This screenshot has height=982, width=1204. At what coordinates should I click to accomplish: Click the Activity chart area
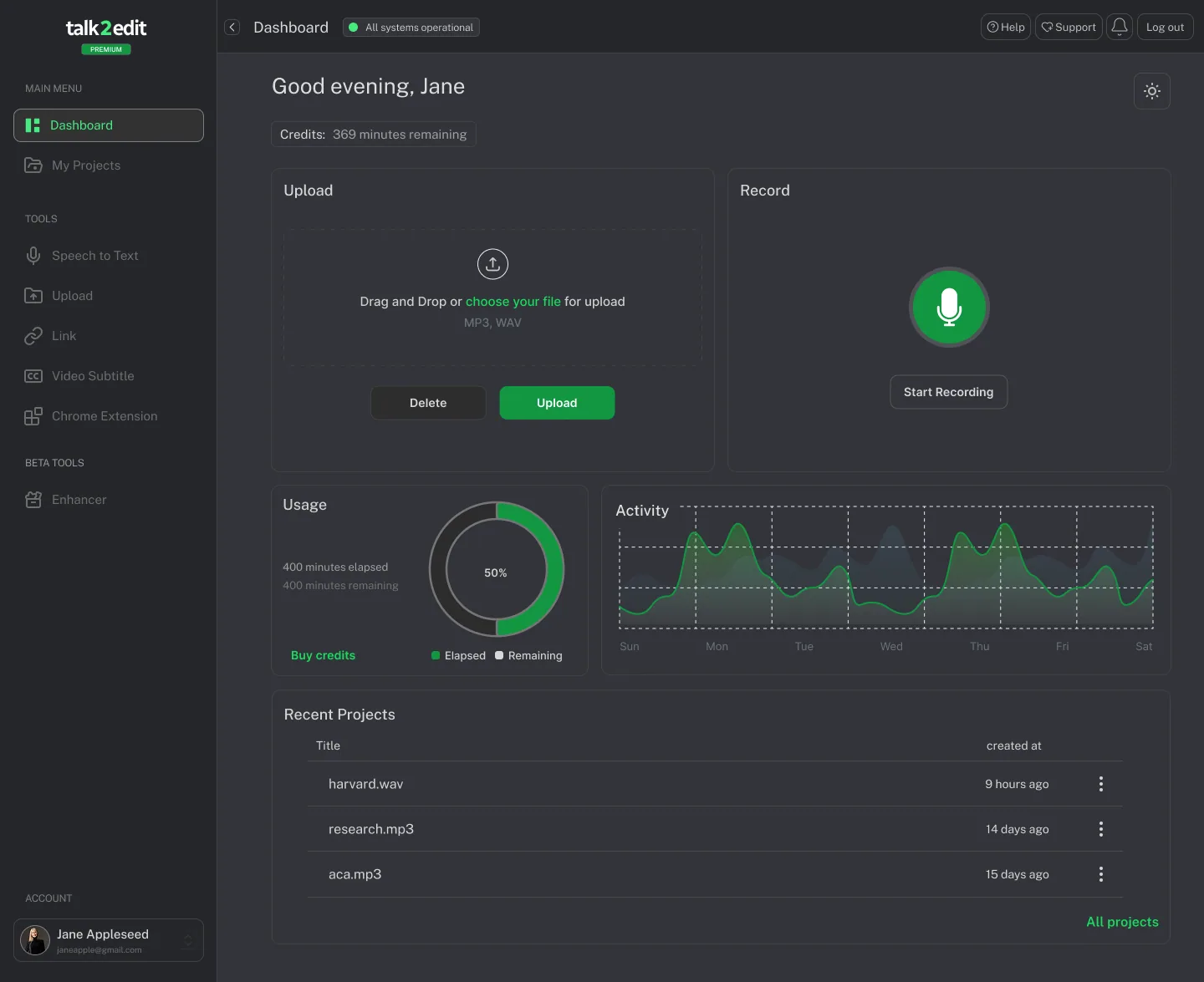pyautogui.click(x=886, y=567)
